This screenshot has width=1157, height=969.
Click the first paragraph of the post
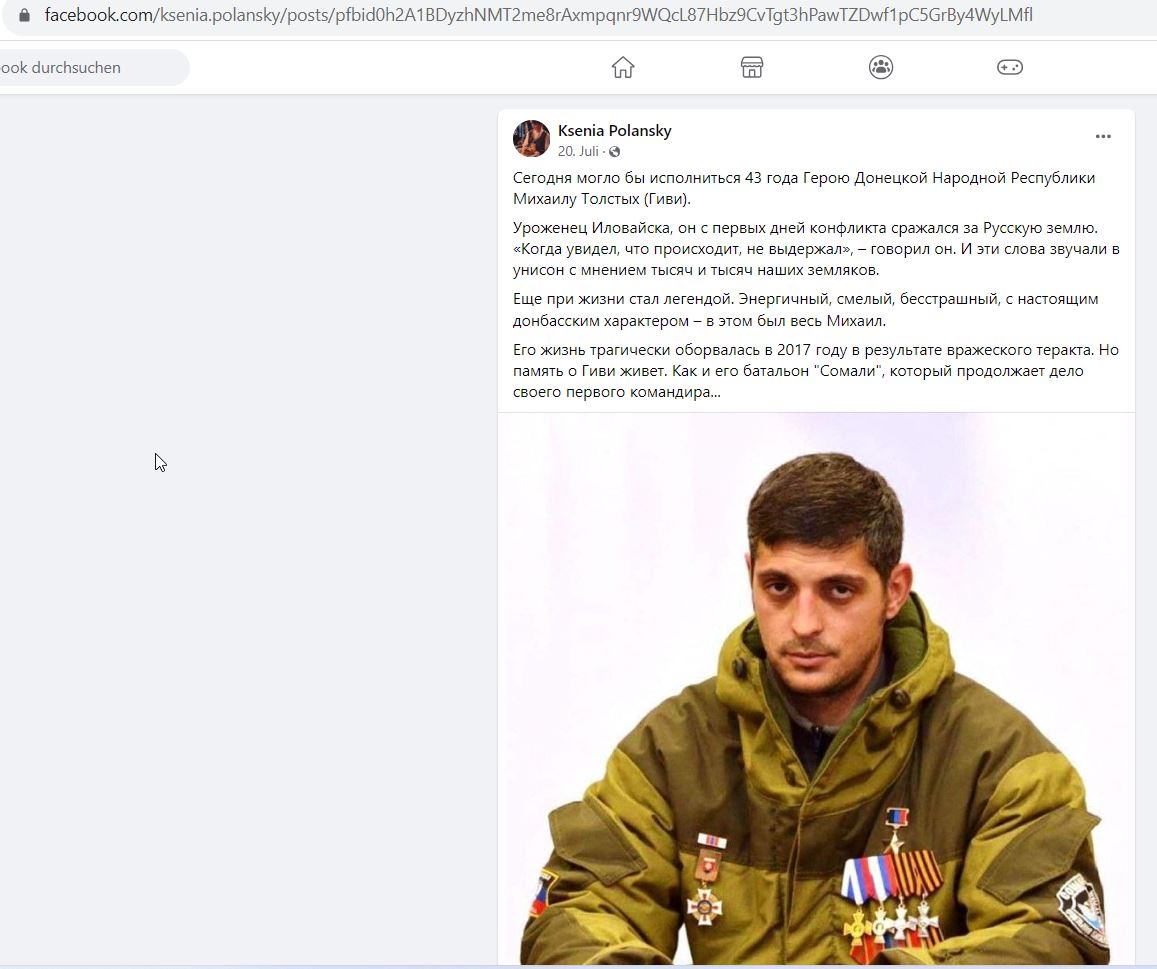point(804,188)
